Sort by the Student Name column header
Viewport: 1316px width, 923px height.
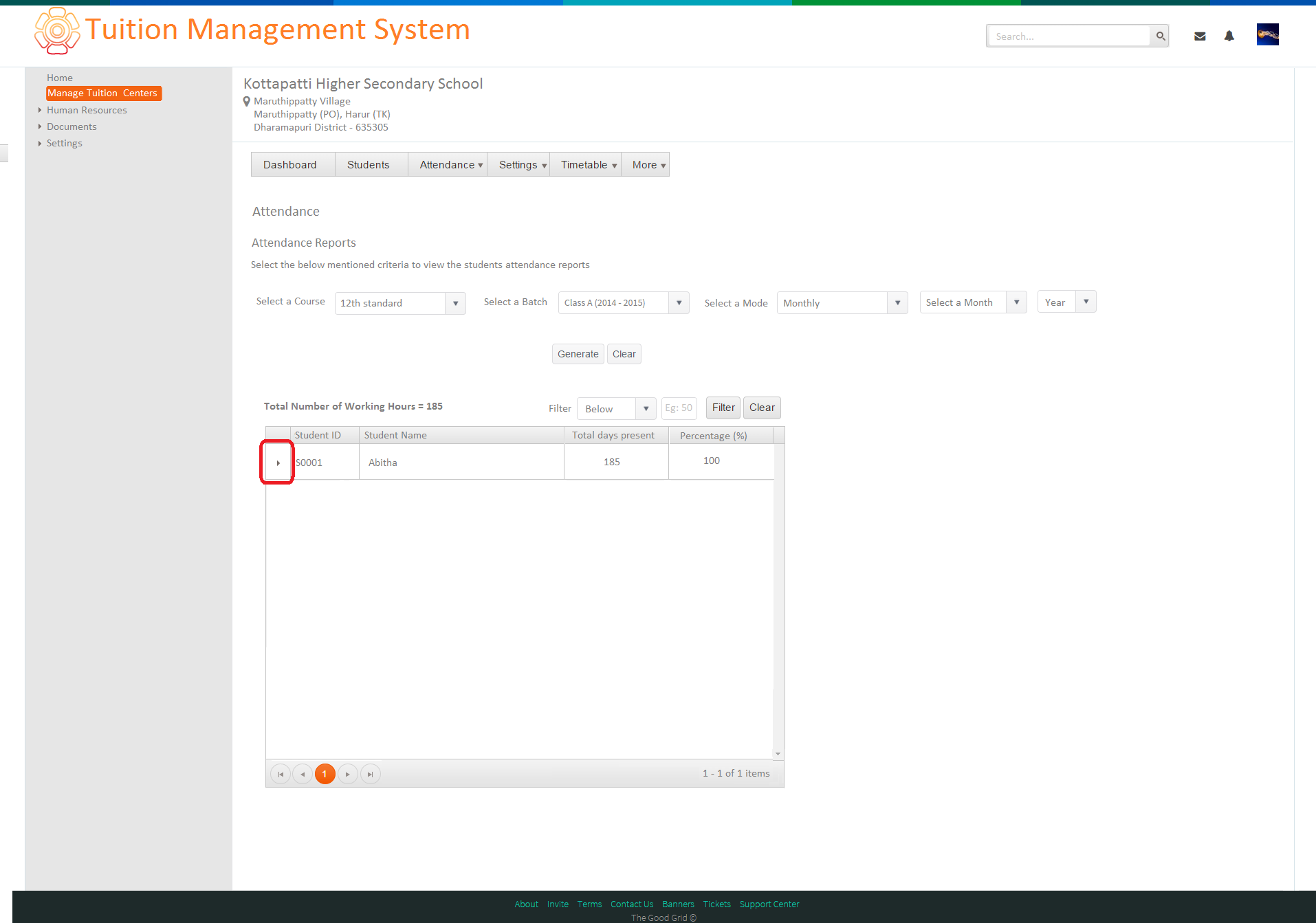pos(461,435)
